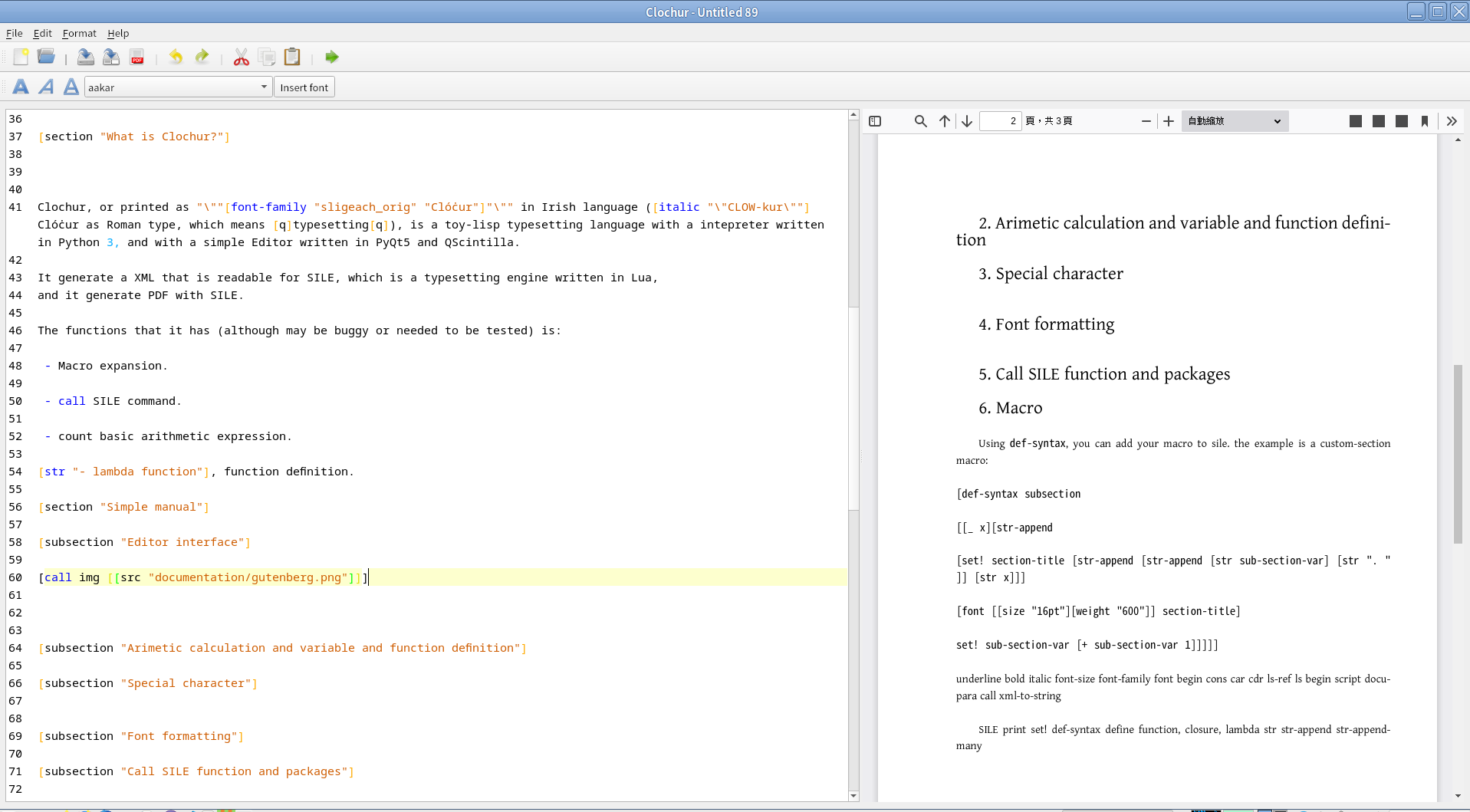Image resolution: width=1470 pixels, height=812 pixels.
Task: Click the PDF viewer vertical scrollbar thumb
Action: point(1458,454)
